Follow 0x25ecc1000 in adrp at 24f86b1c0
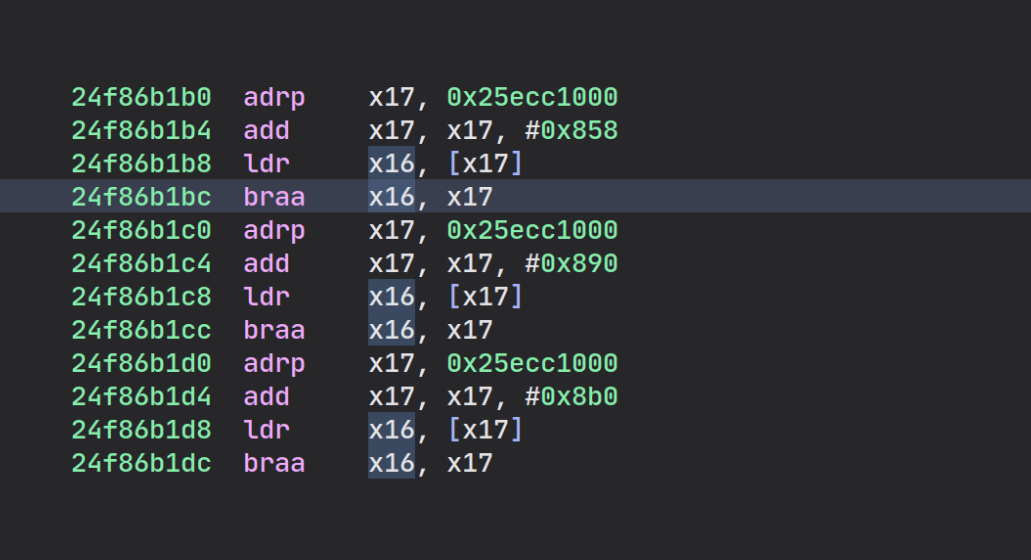Viewport: 1031px width, 560px height. point(533,230)
